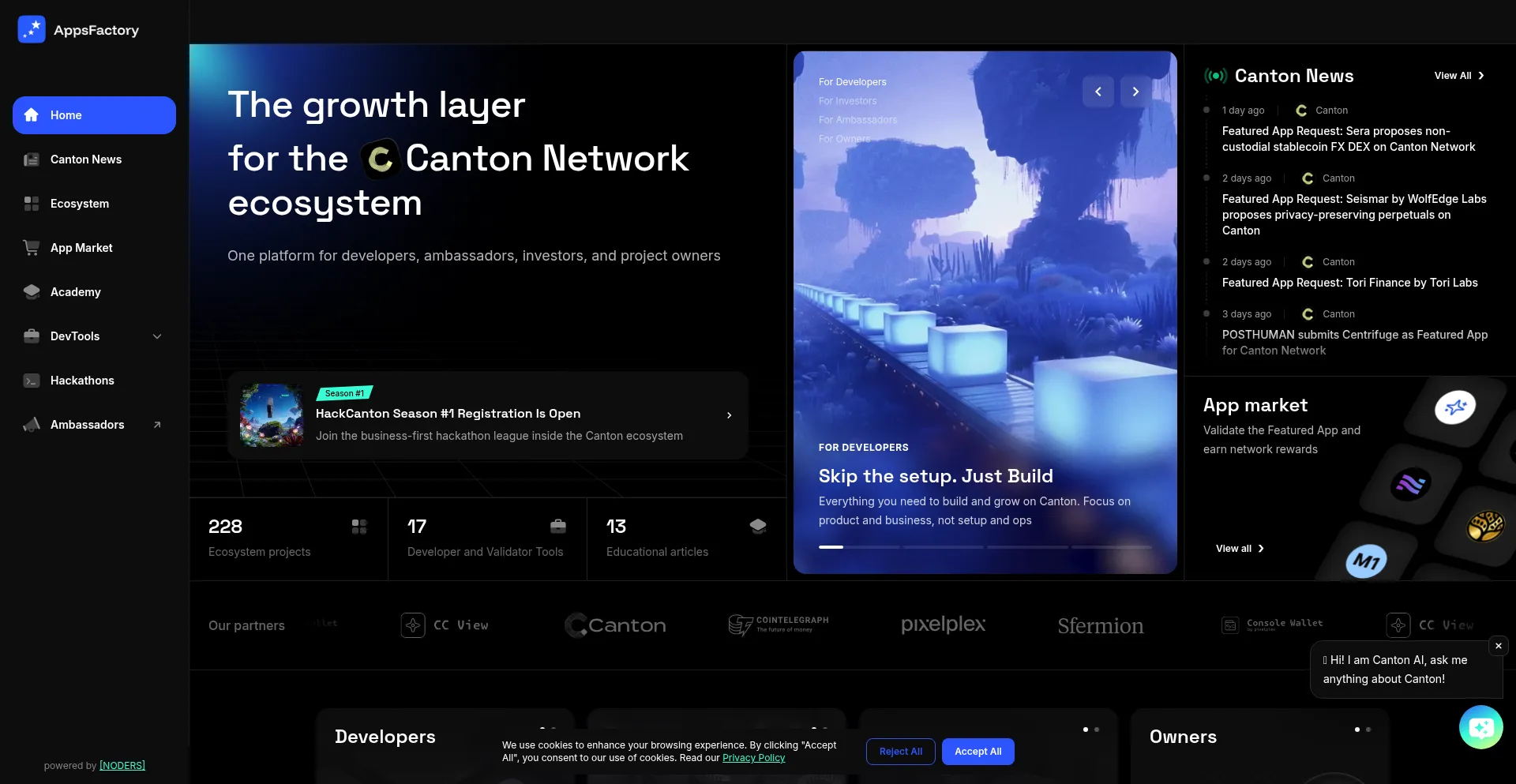This screenshot has height=784, width=1516.
Task: Select the For Ambassadors slide tab
Action: [x=858, y=120]
